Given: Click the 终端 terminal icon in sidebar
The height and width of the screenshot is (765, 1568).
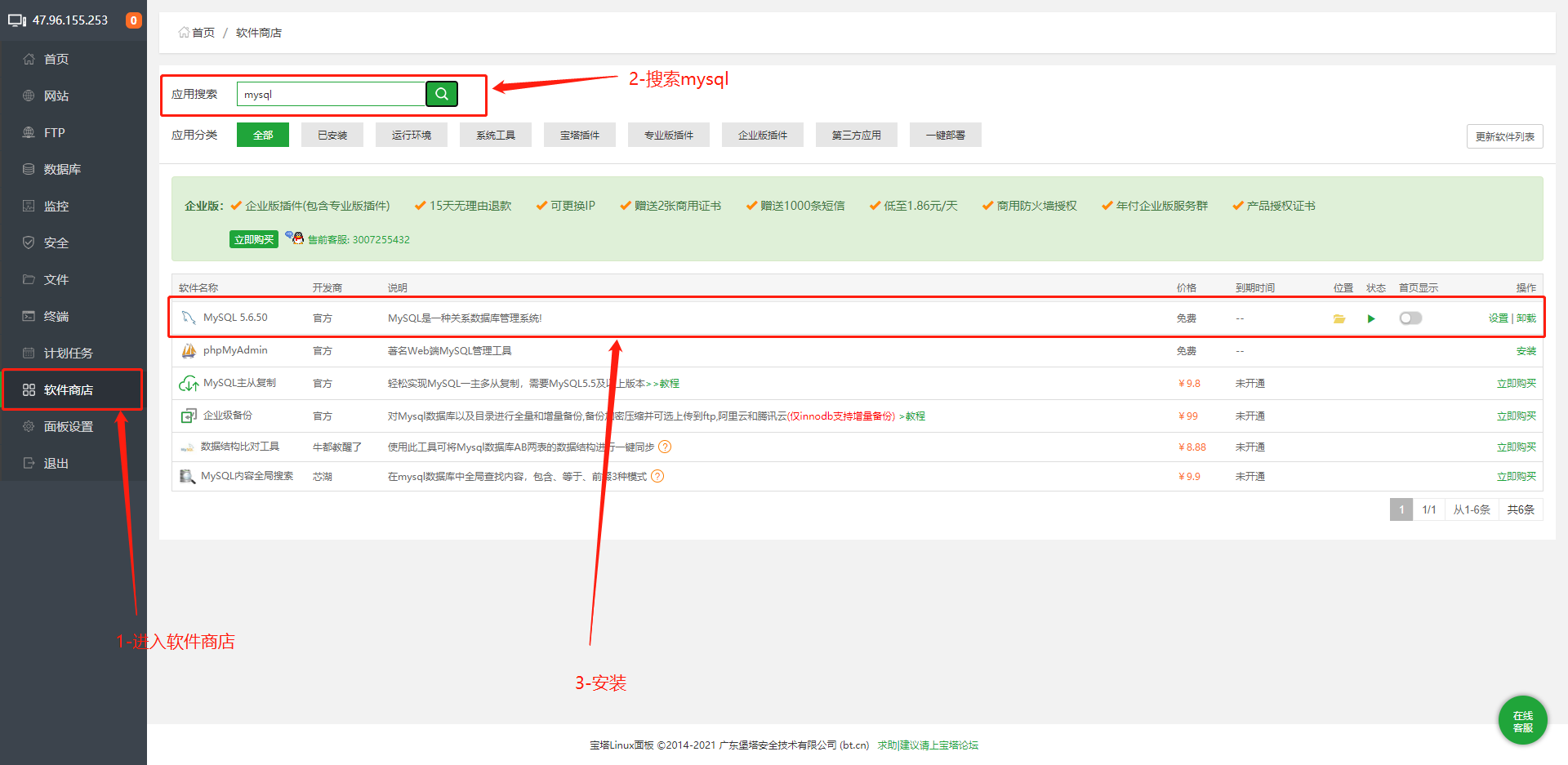Looking at the screenshot, I should pos(29,316).
